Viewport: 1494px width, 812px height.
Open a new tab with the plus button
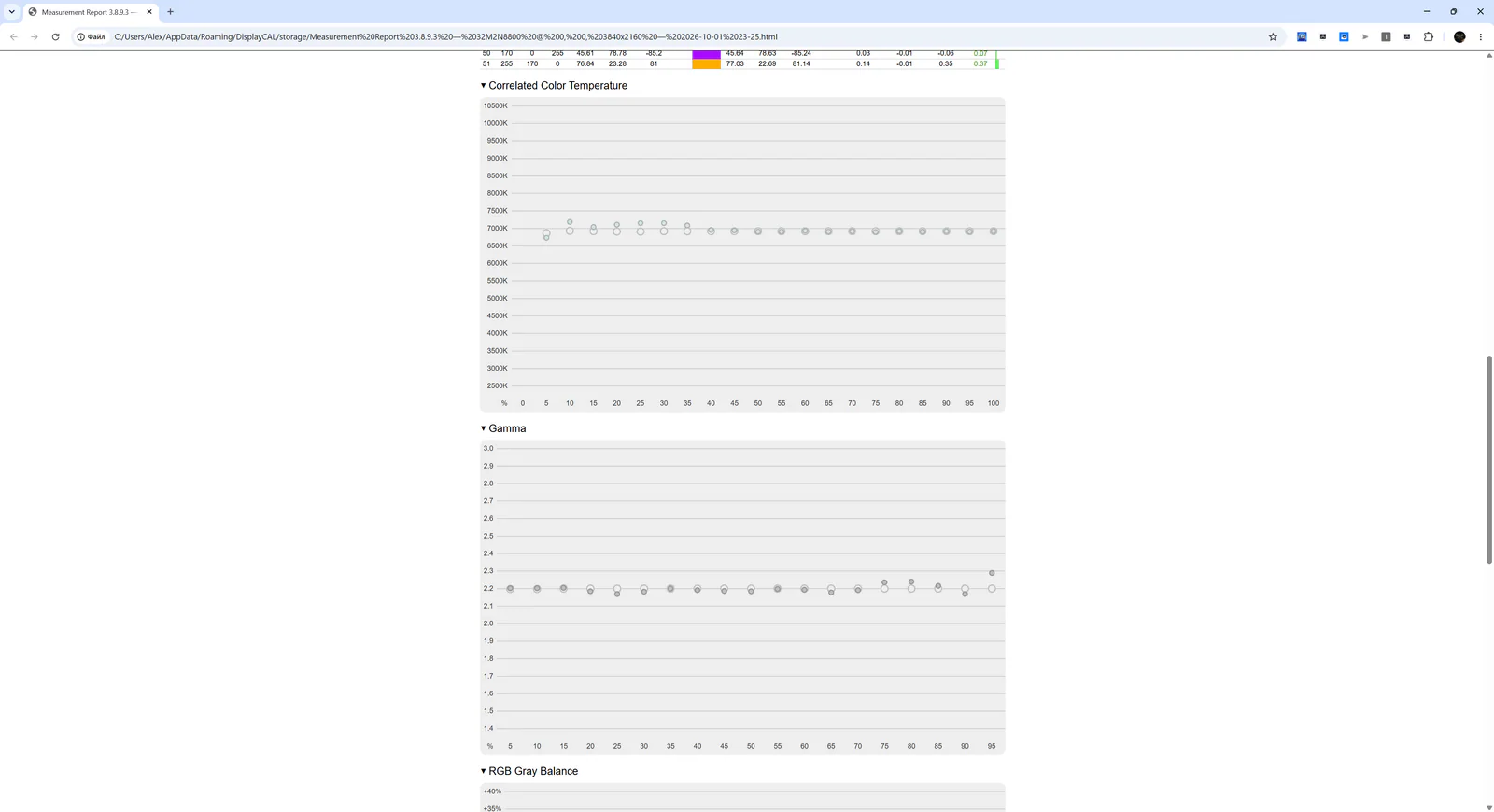[x=170, y=12]
